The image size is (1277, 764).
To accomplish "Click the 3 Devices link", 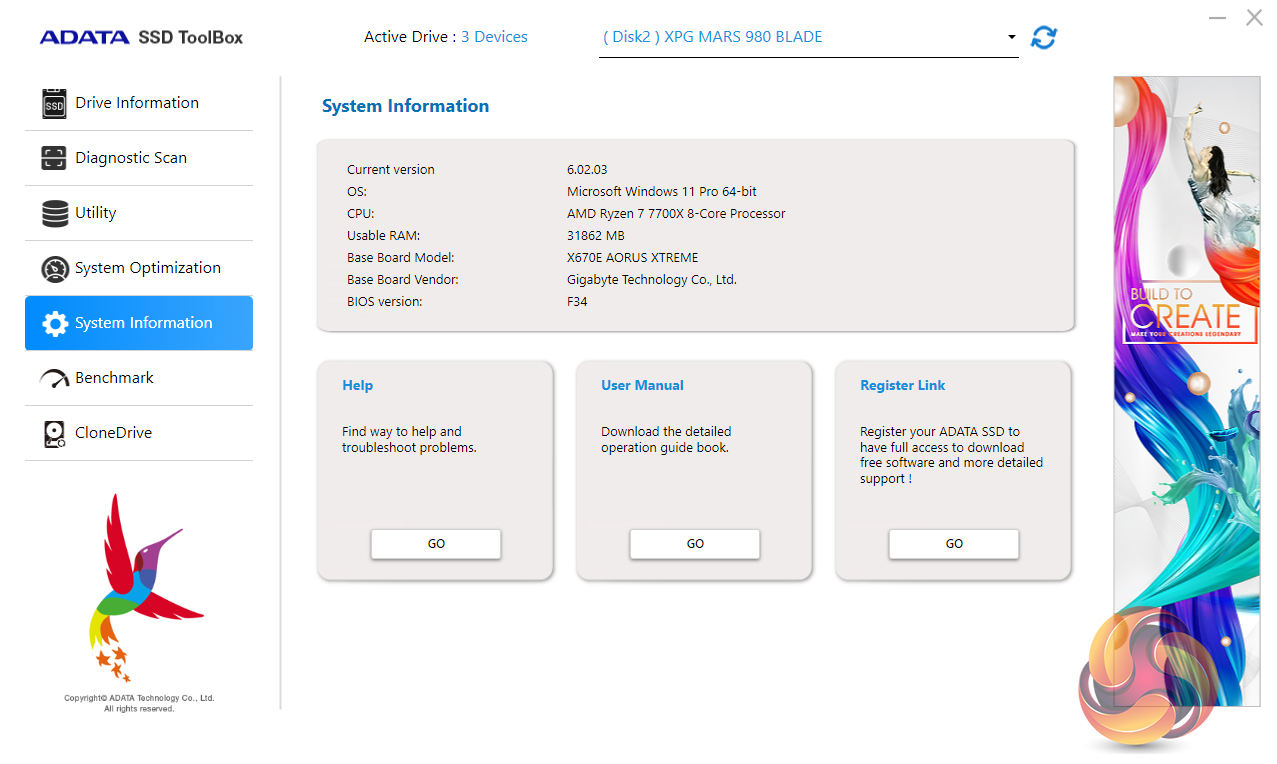I will 494,37.
